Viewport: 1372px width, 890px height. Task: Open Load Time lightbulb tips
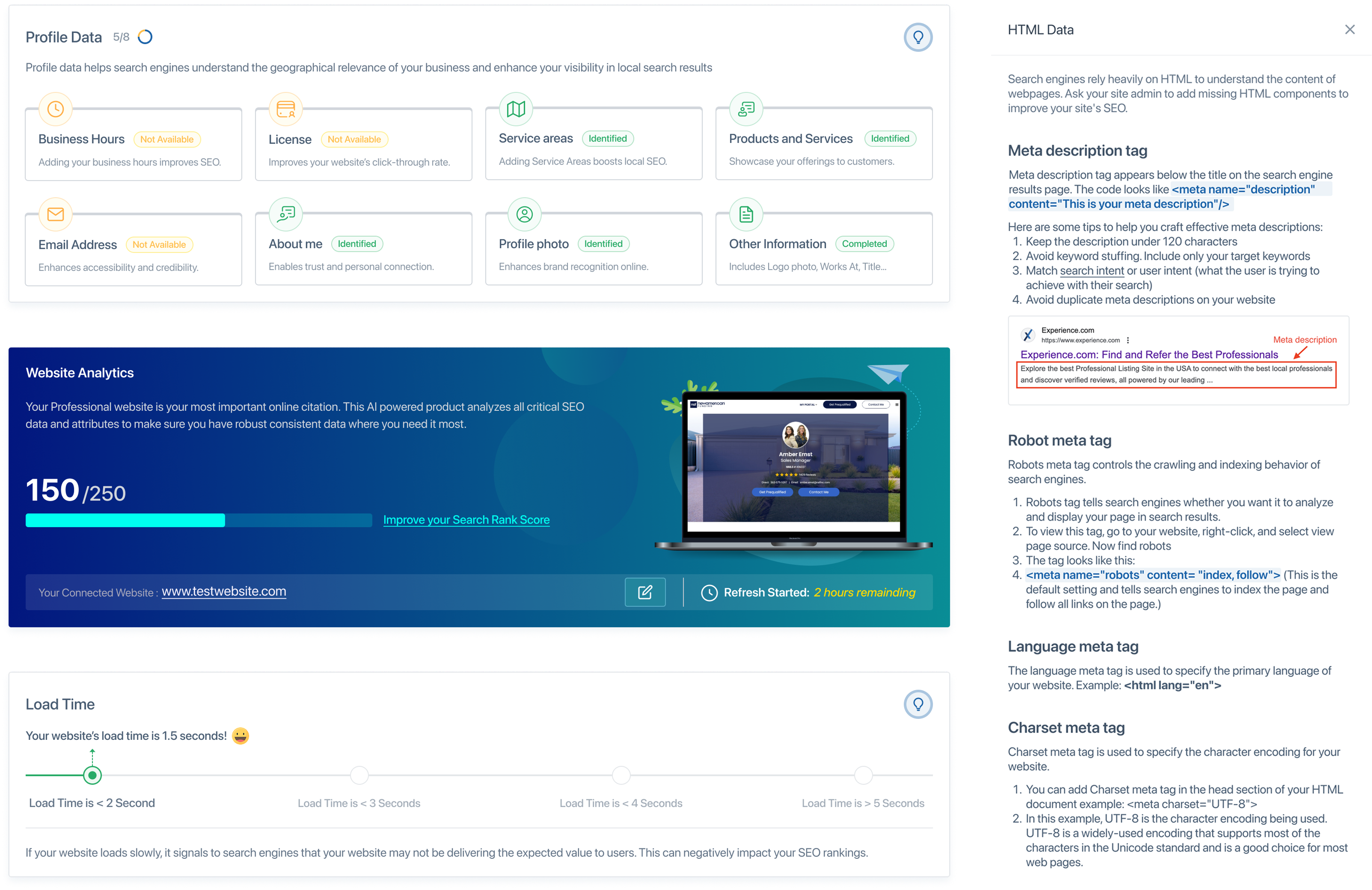point(918,704)
